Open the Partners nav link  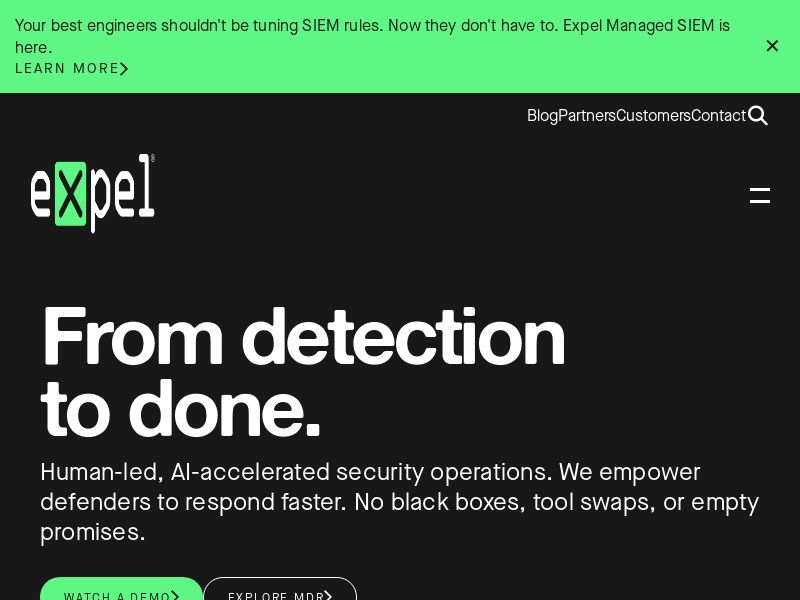click(587, 116)
